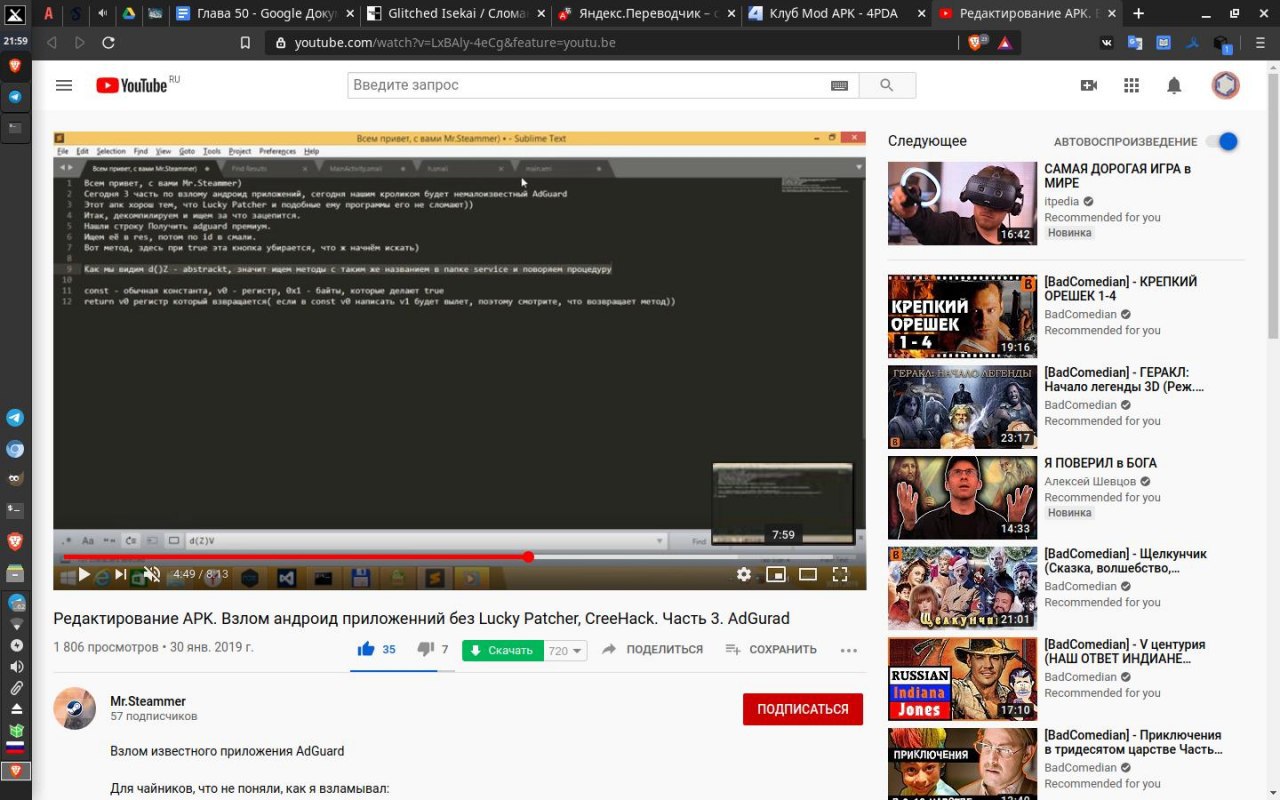Click СОХРАНИТЬ save to playlist
The width and height of the screenshot is (1280, 800).
(771, 649)
